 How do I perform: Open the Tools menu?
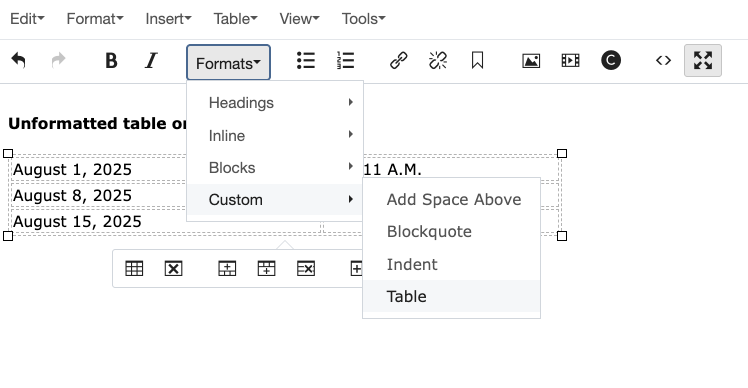coord(364,19)
